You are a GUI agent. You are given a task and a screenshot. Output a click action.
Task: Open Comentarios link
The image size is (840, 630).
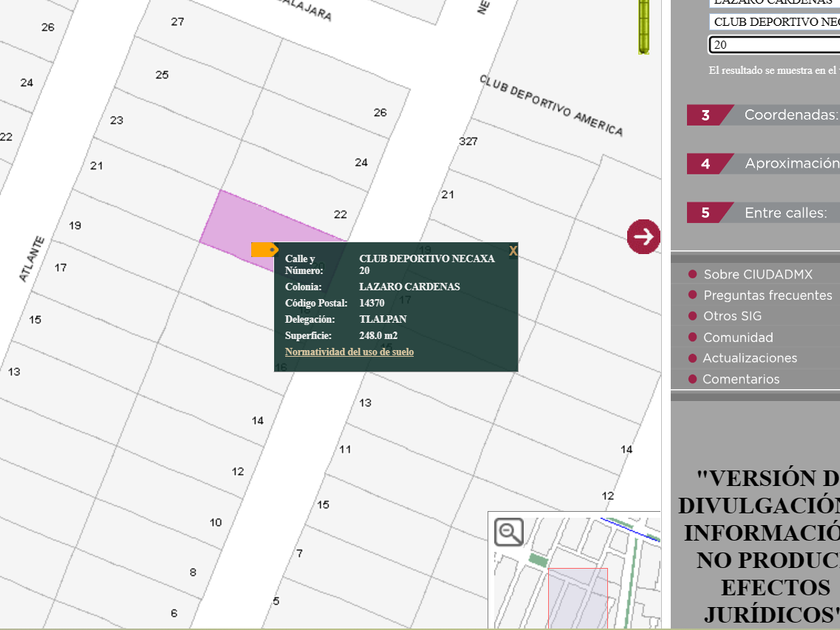741,379
